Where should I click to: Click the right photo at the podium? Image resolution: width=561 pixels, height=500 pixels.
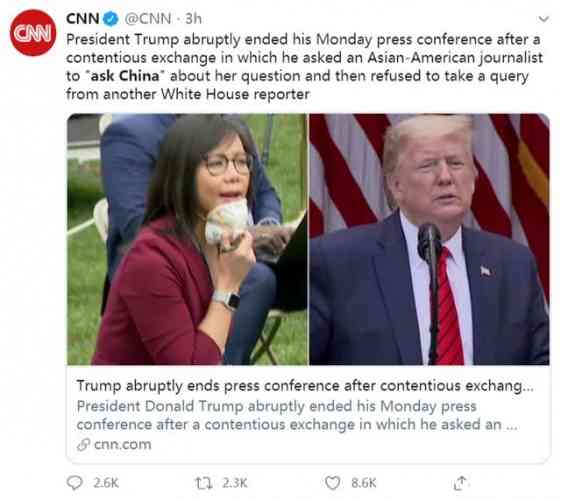point(429,239)
